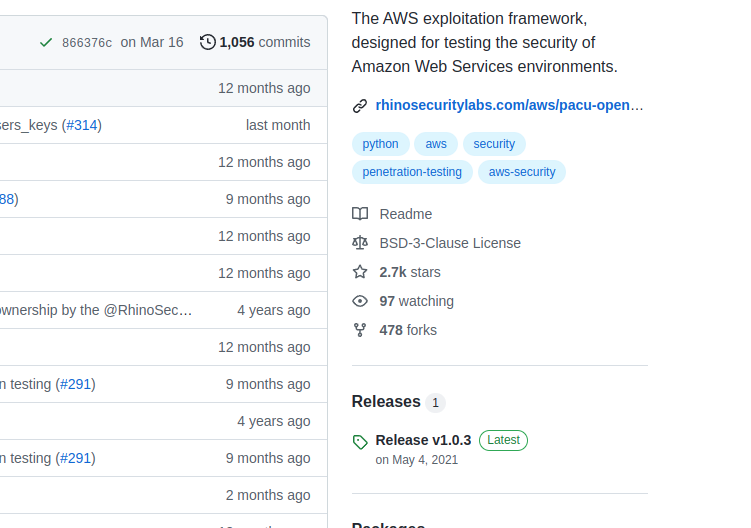Open the 1,056 commits history
Viewport: 751px width, 528px height.
coord(264,42)
